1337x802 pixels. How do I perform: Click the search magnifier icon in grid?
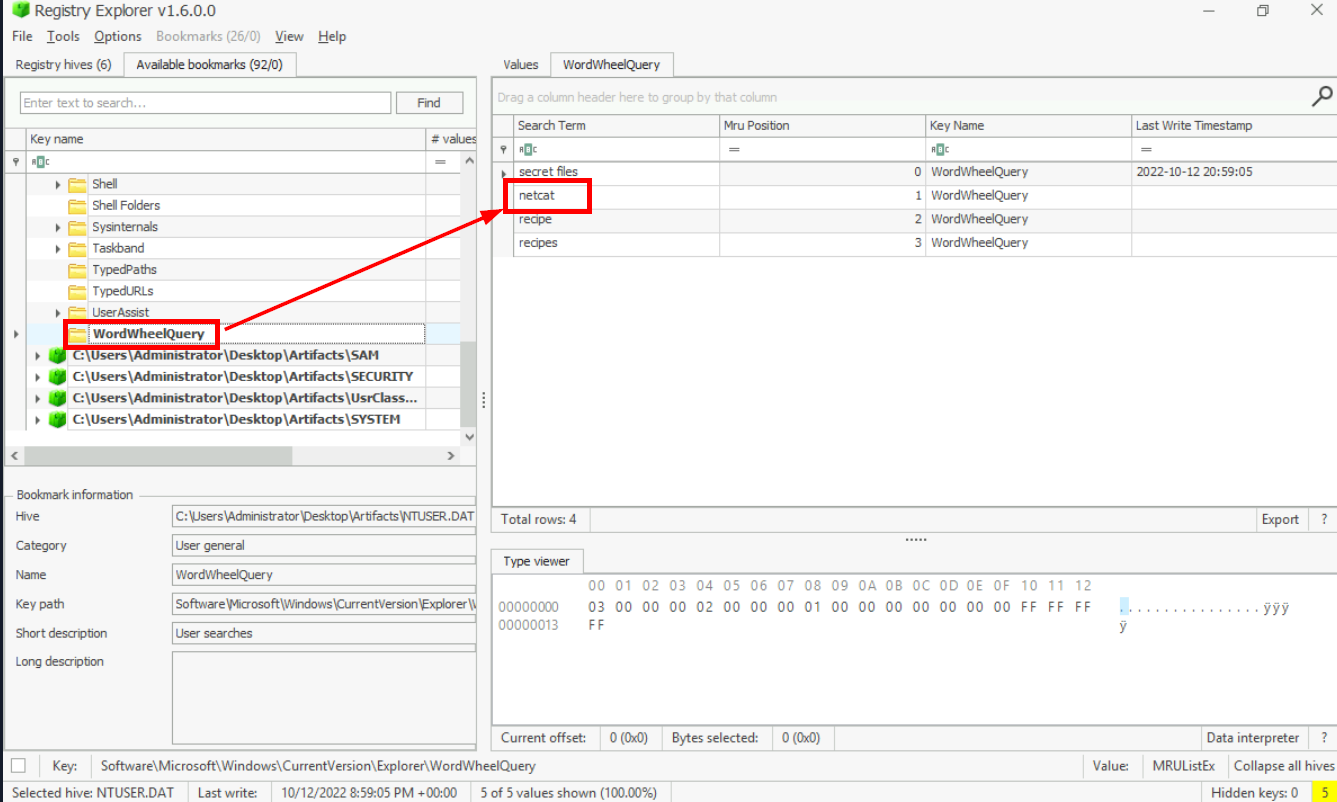(1321, 97)
